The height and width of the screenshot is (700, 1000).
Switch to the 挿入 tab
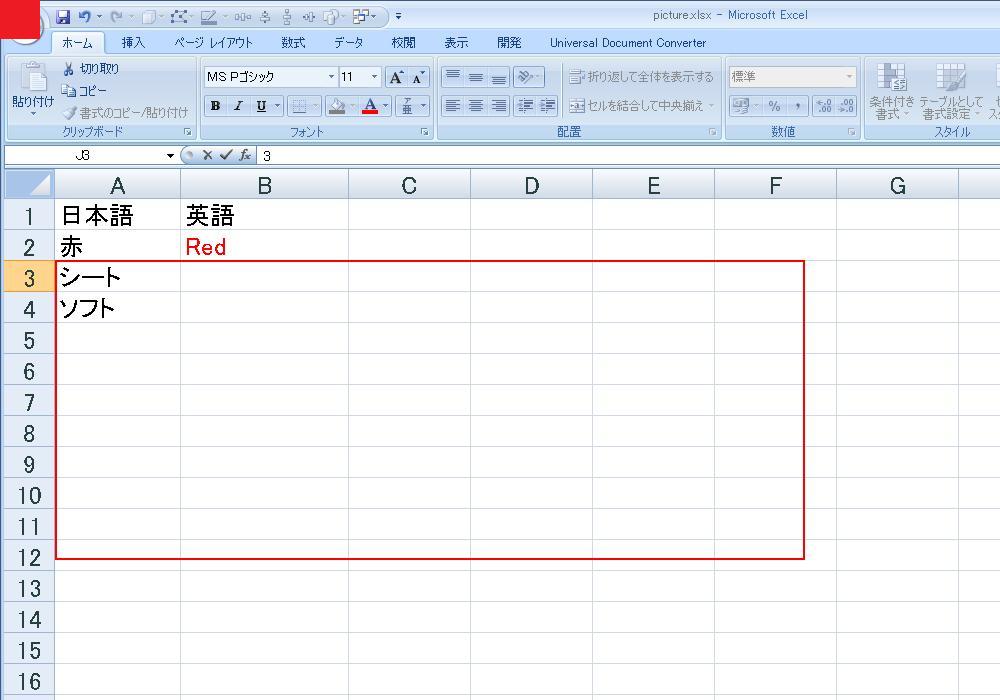pos(133,43)
